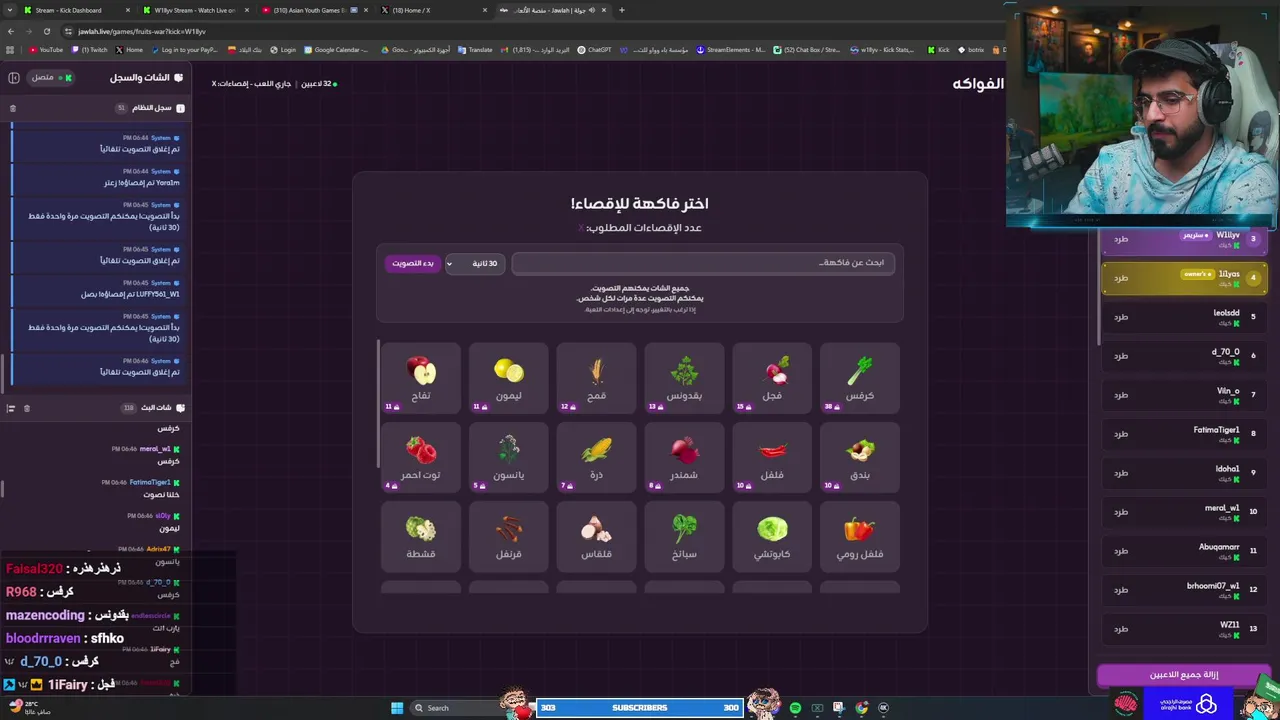1280x720 pixels.
Task: Open the Windows Start menu
Action: 397,708
